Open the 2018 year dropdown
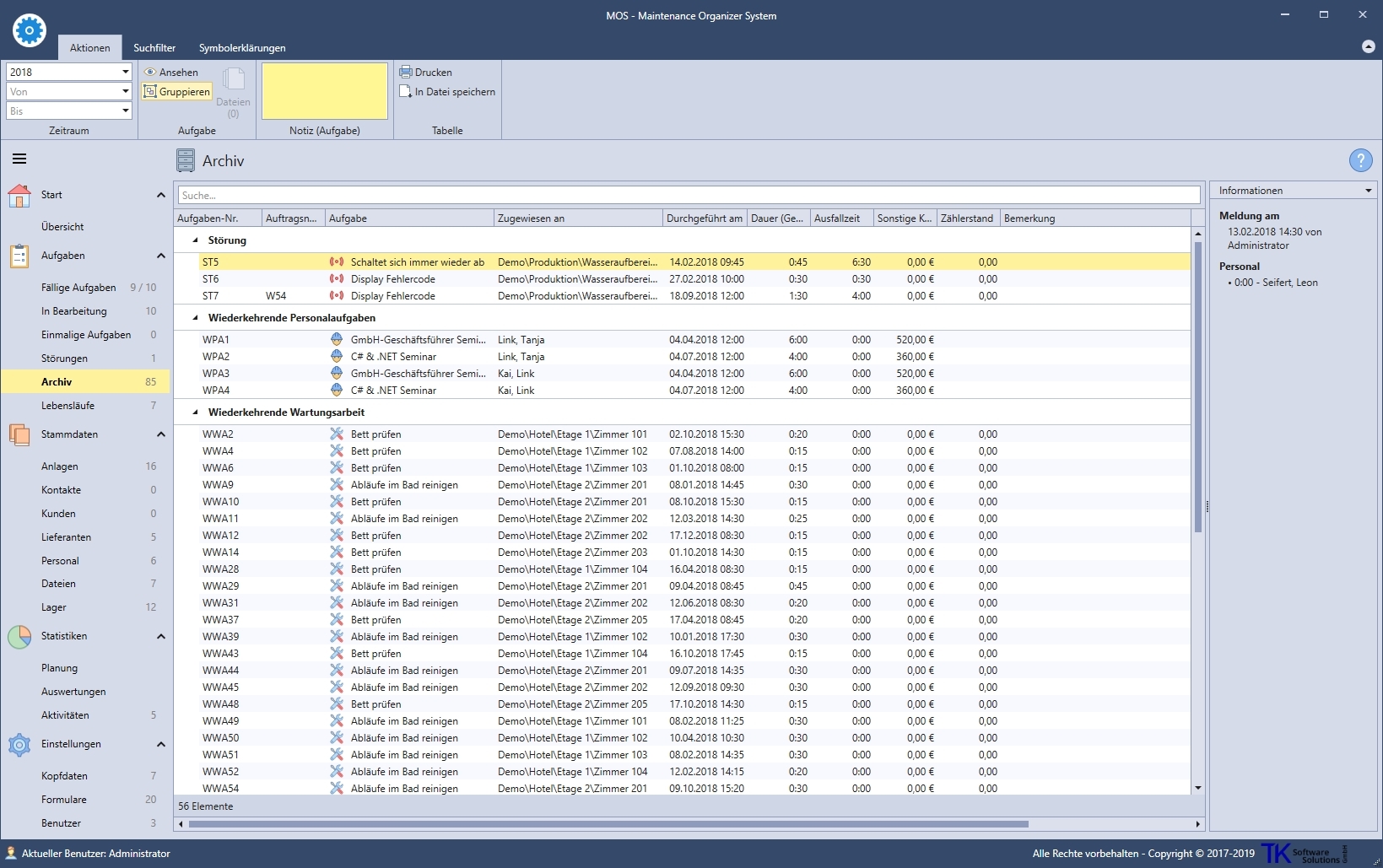 tap(125, 73)
